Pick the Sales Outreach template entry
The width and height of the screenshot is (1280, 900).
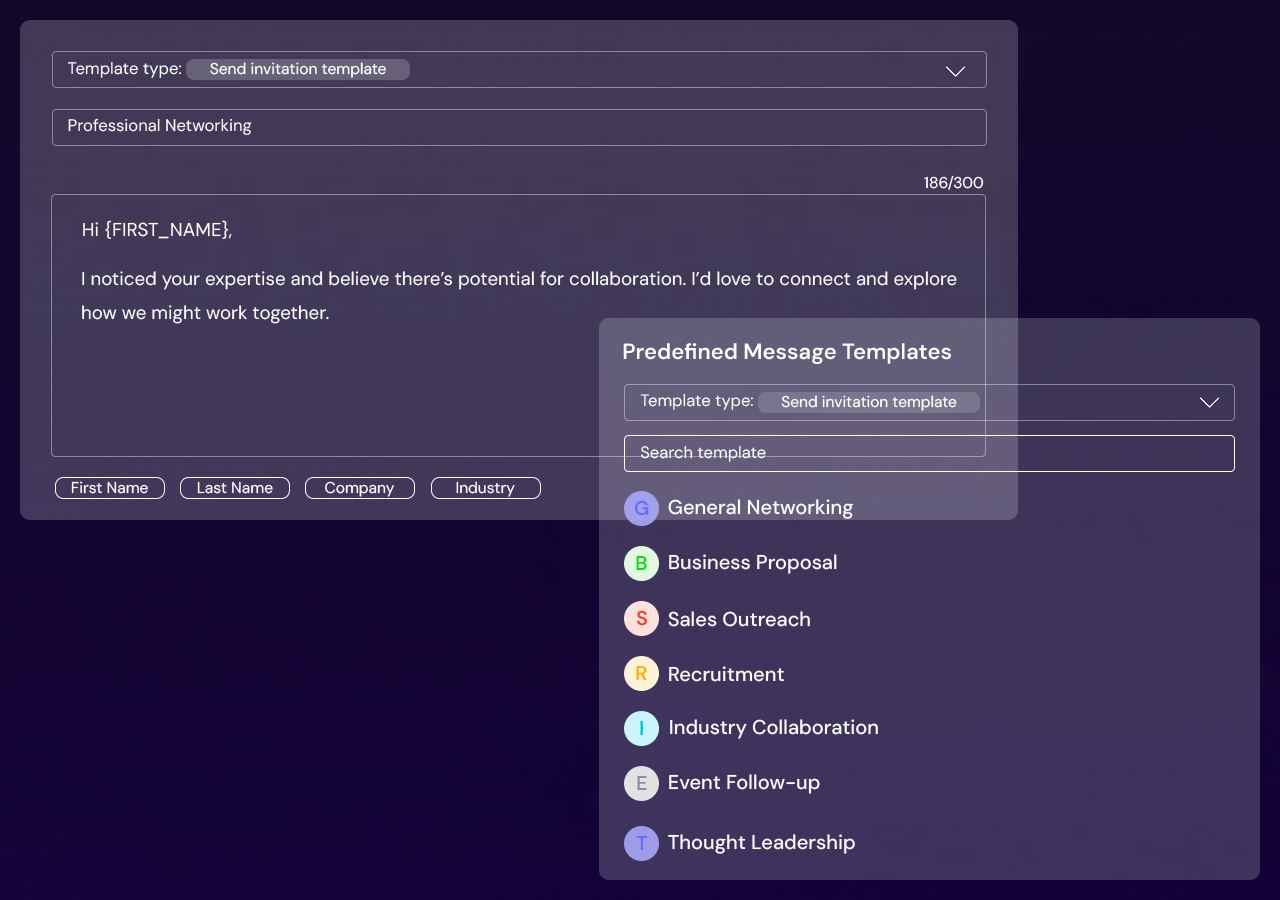(x=739, y=619)
